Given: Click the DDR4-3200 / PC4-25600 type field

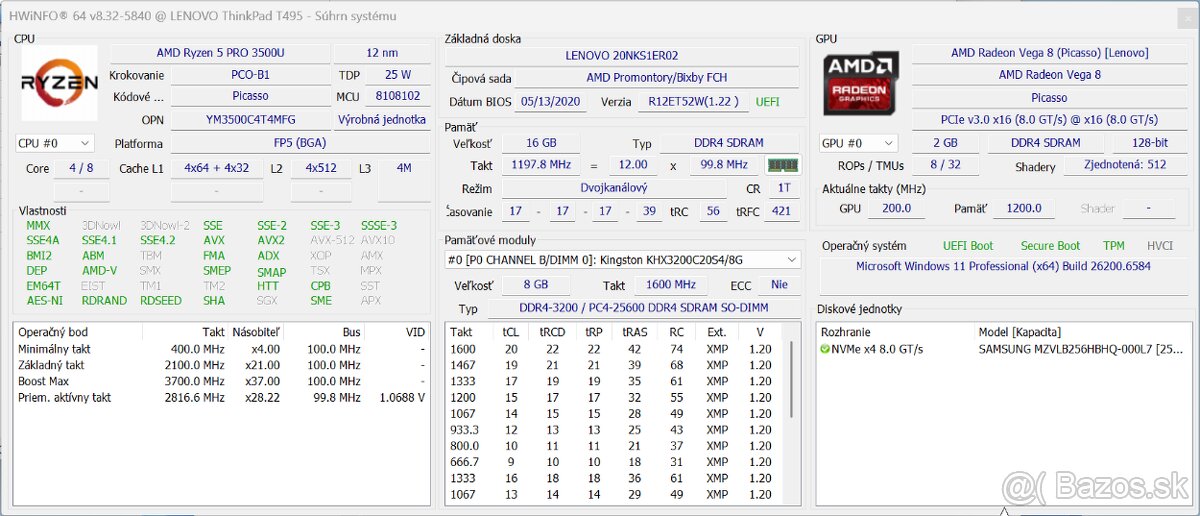Looking at the screenshot, I should click(x=643, y=309).
